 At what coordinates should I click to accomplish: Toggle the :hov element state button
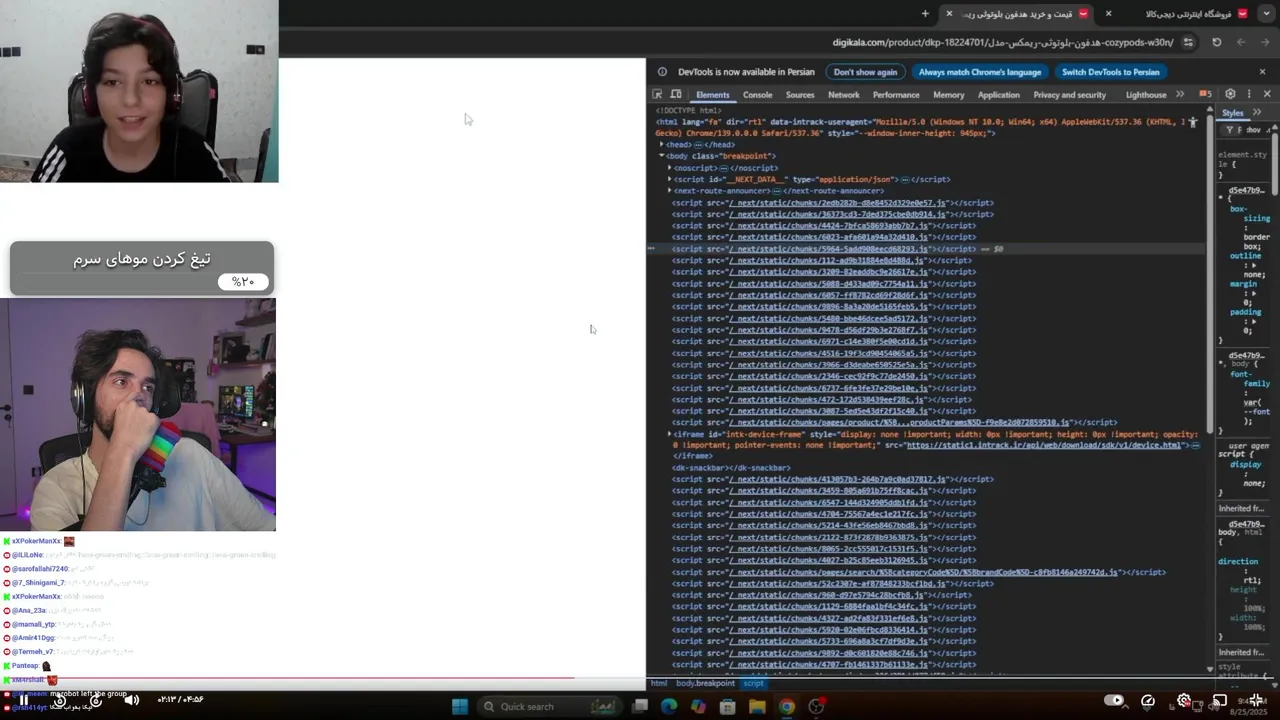(1254, 130)
